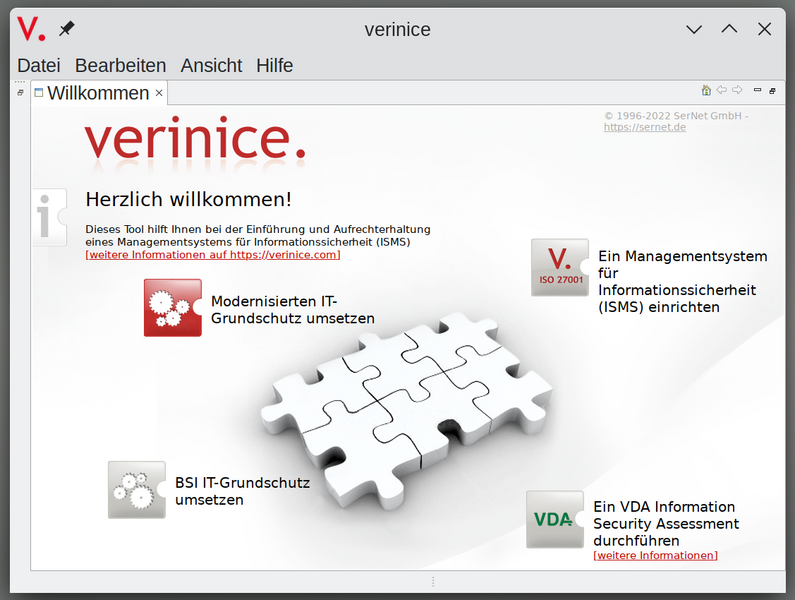
Task: Click the info 'i' puzzle icon
Action: pyautogui.click(x=50, y=217)
